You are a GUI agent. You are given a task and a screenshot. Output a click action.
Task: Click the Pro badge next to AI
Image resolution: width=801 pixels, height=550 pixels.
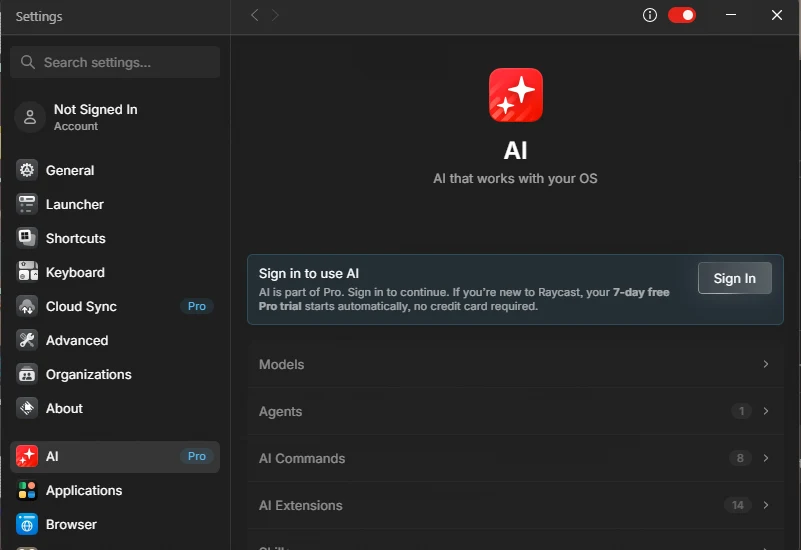(x=197, y=456)
